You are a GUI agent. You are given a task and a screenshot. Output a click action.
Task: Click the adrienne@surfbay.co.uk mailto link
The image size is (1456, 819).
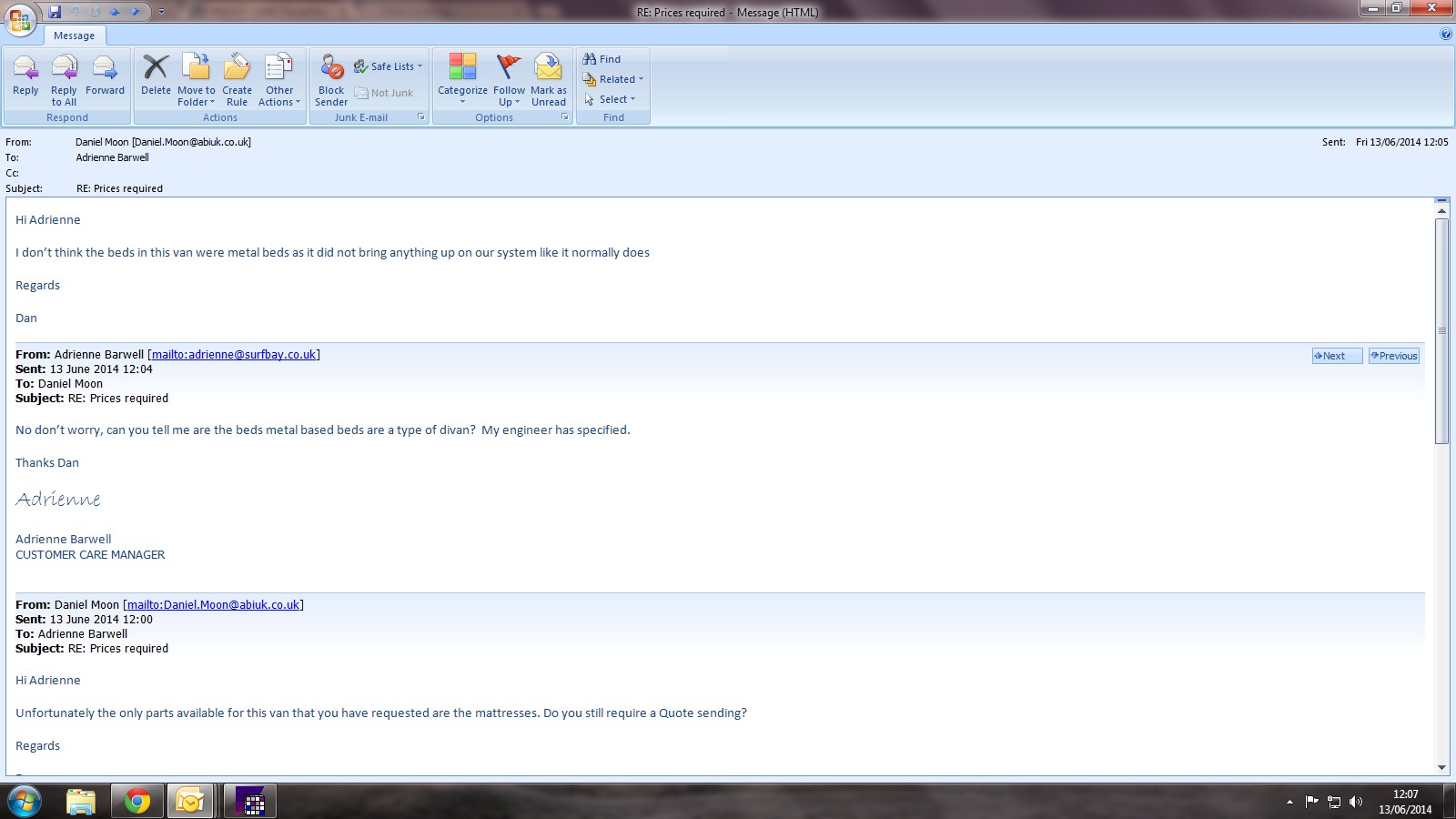234,355
